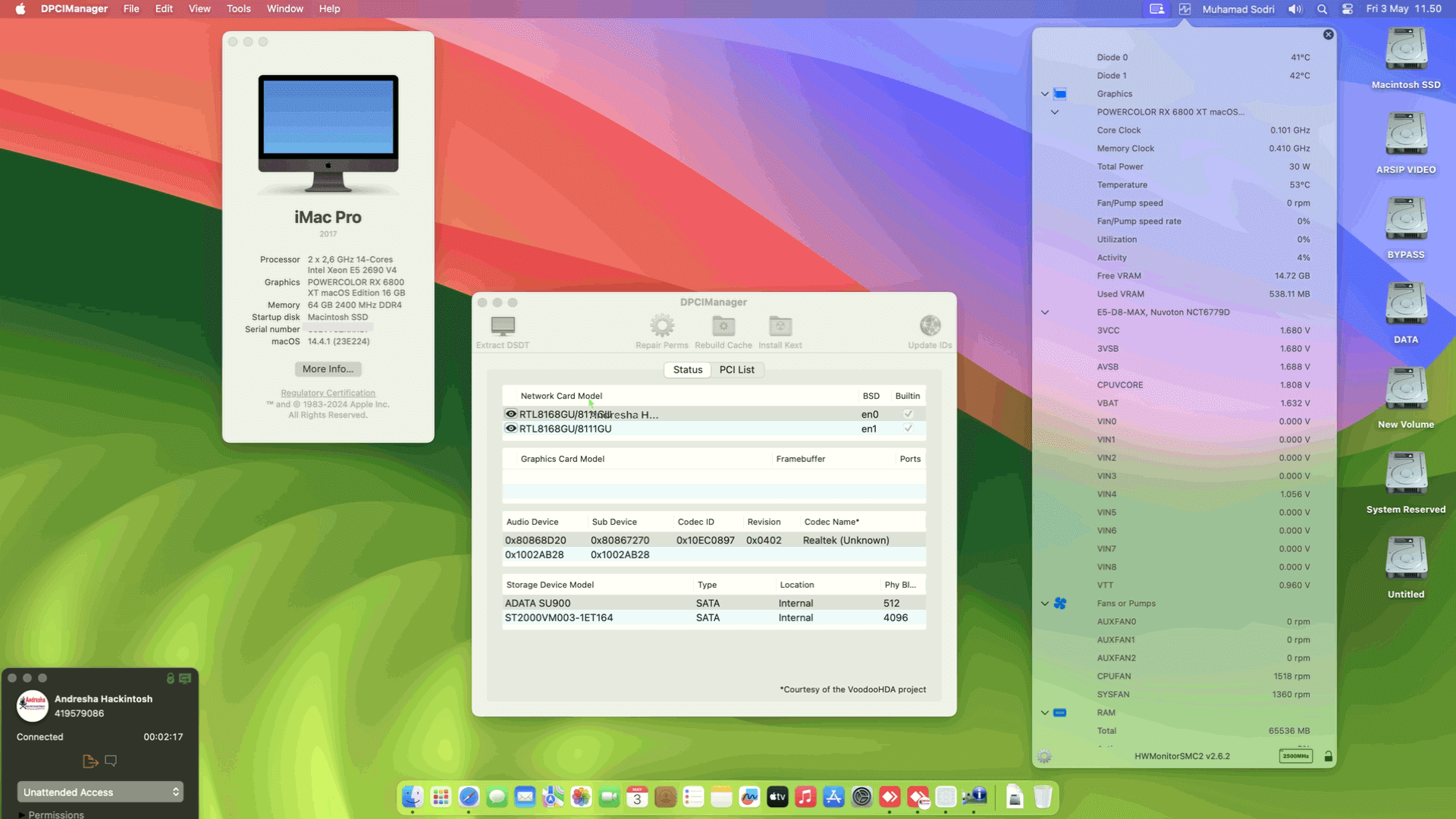This screenshot has height=819, width=1456.
Task: Click the HWMonitor graph icon in menu bar
Action: point(1185,9)
